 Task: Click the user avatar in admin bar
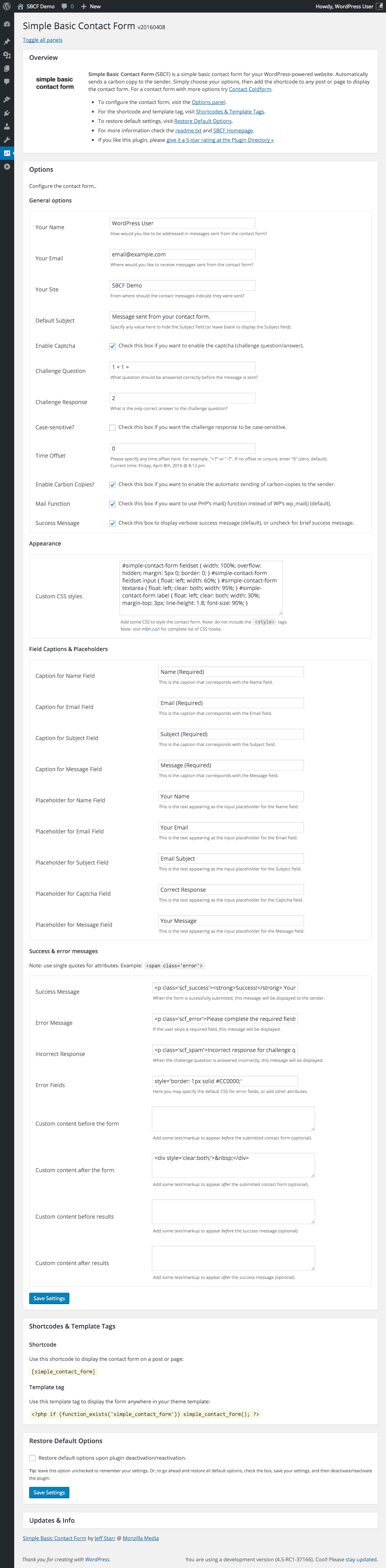coord(379,6)
